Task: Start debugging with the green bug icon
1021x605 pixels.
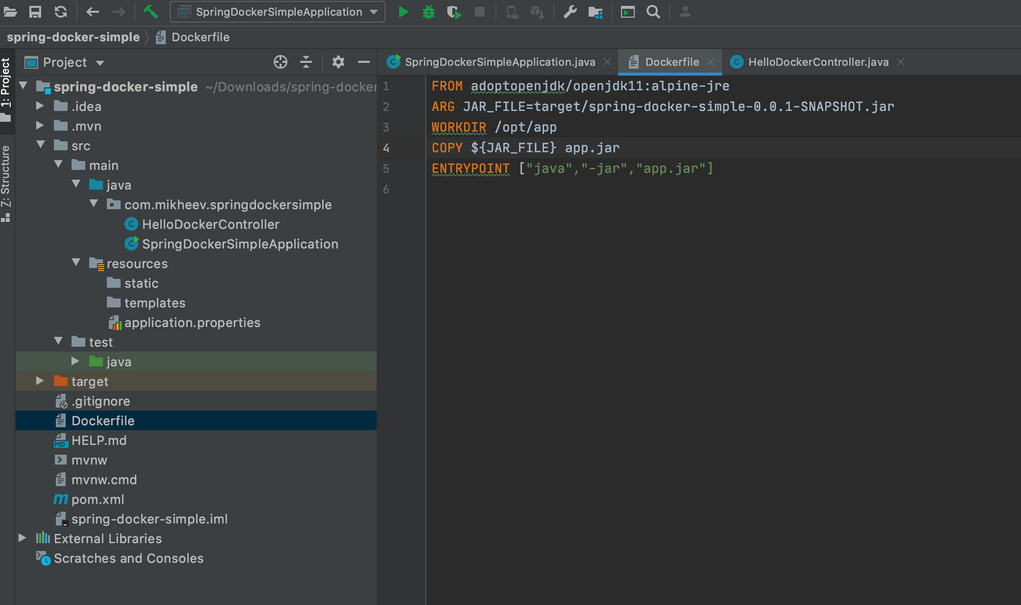Action: (x=428, y=12)
